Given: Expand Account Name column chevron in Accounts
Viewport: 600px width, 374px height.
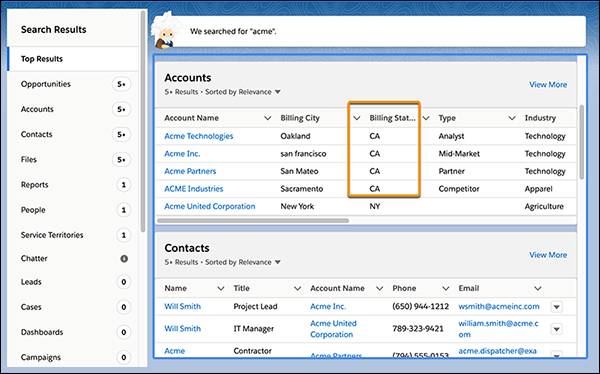Looking at the screenshot, I should [x=267, y=118].
